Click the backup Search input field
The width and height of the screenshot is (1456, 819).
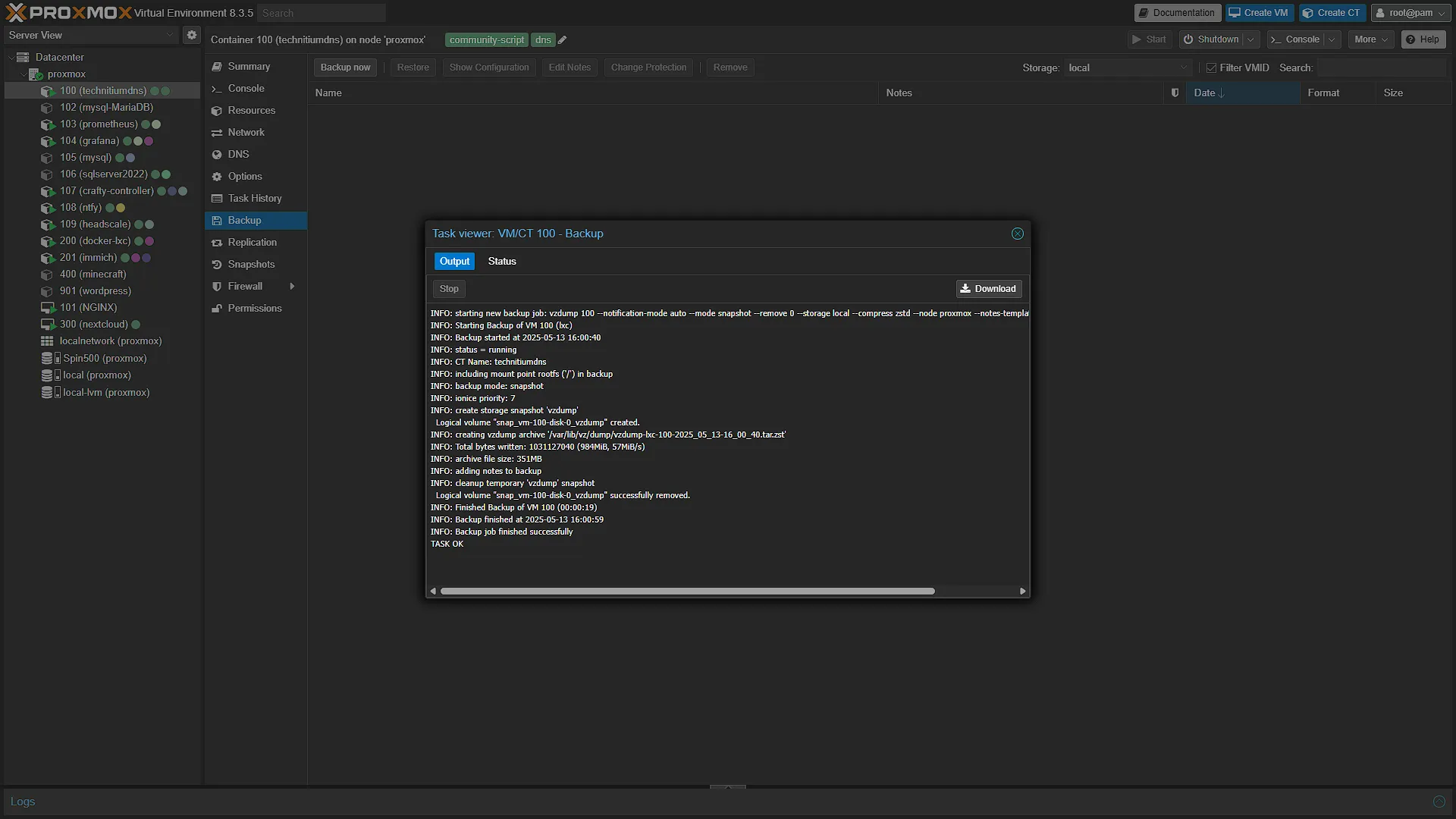[x=1382, y=68]
